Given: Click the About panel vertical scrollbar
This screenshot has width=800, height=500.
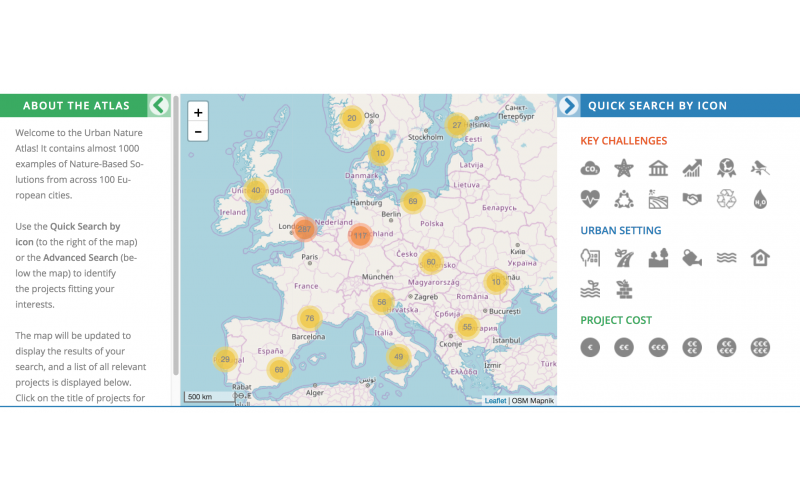Looking at the screenshot, I should tap(176, 240).
